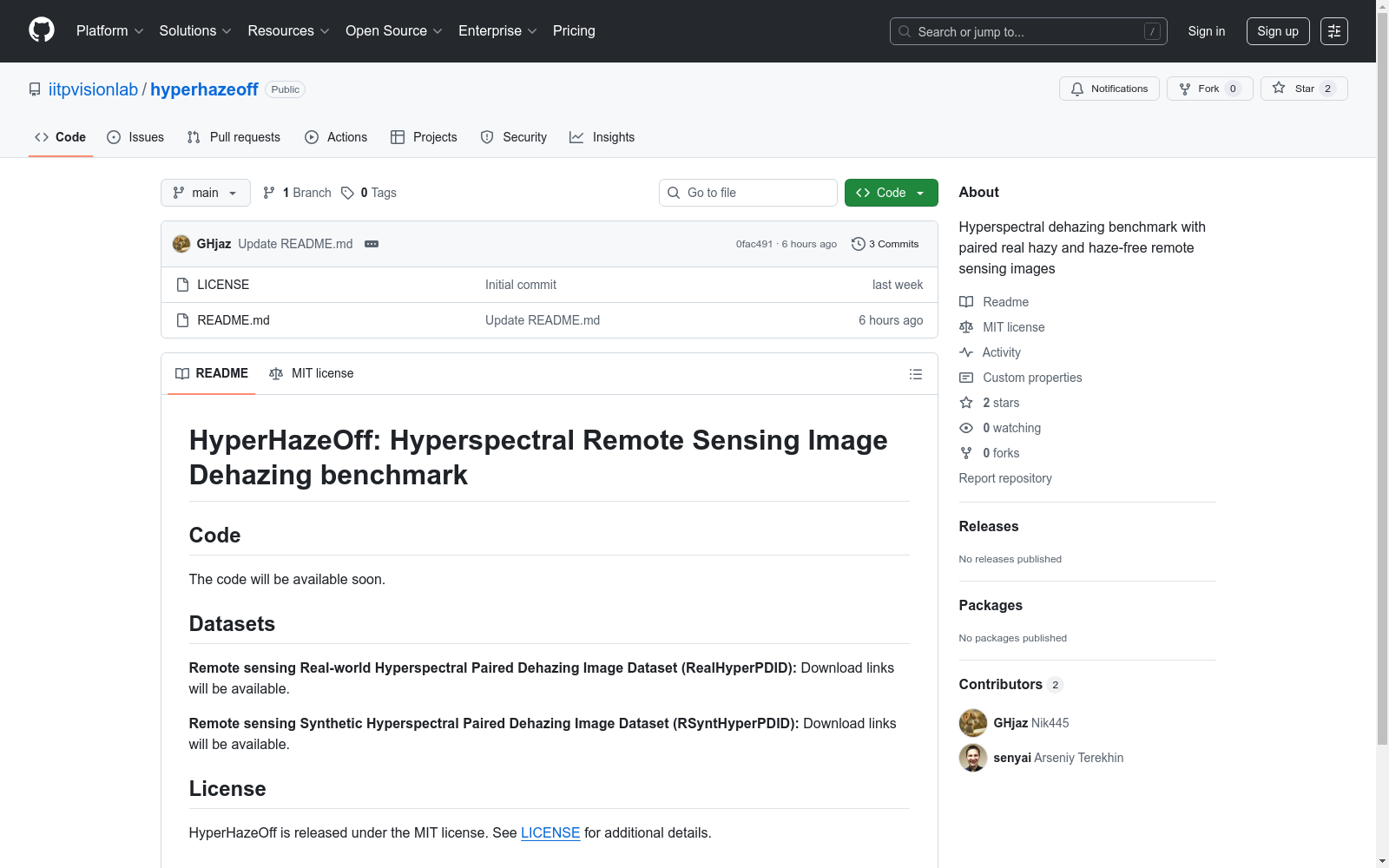Click the Sign up button
Screen dimensions: 1389x868
click(1278, 31)
